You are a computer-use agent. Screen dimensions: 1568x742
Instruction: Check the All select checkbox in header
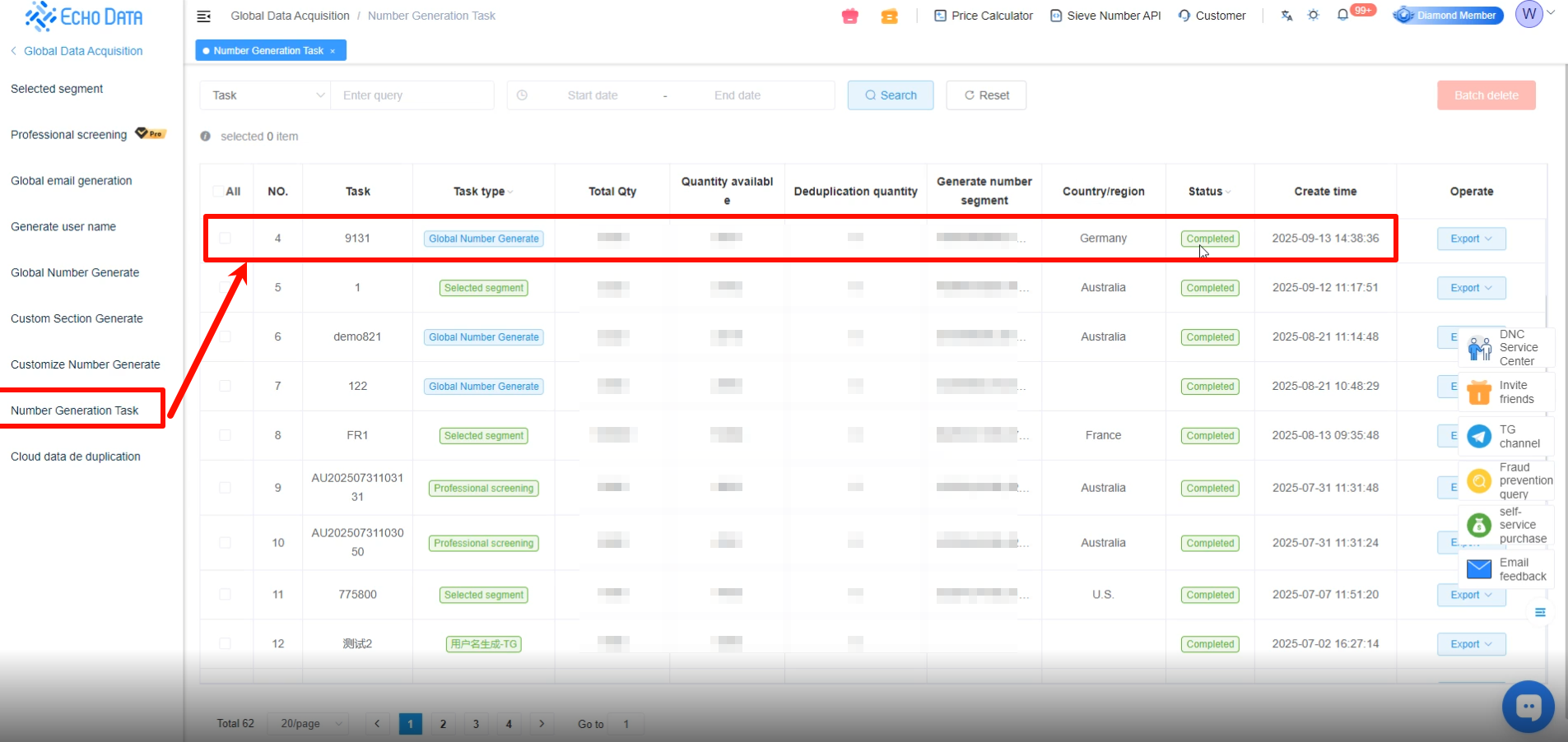[x=218, y=192]
